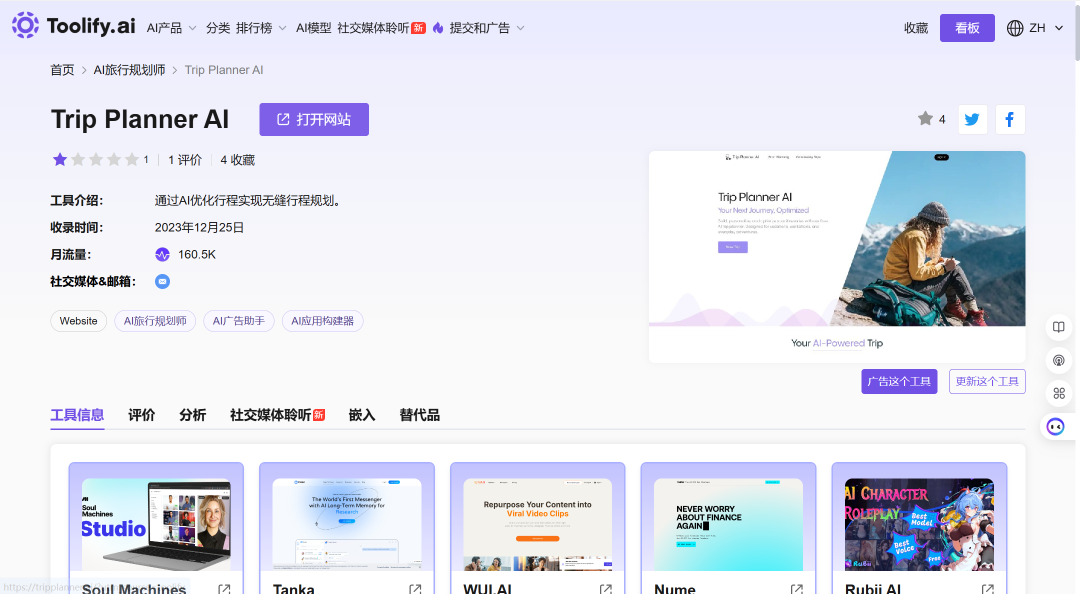The image size is (1080, 594).
Task: Switch to the 替代品 tab
Action: [x=419, y=415]
